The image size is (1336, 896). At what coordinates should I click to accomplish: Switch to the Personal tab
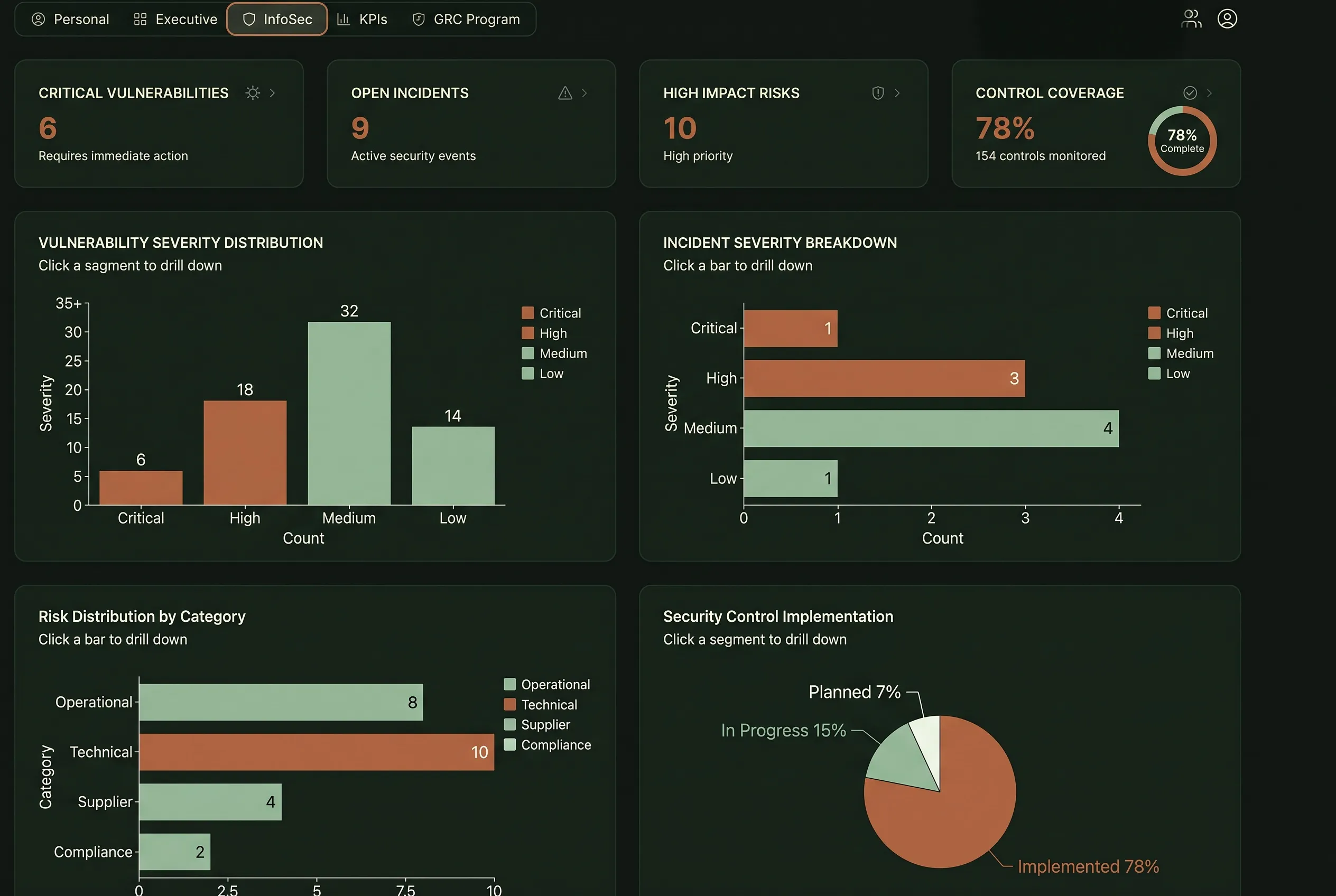pyautogui.click(x=70, y=20)
